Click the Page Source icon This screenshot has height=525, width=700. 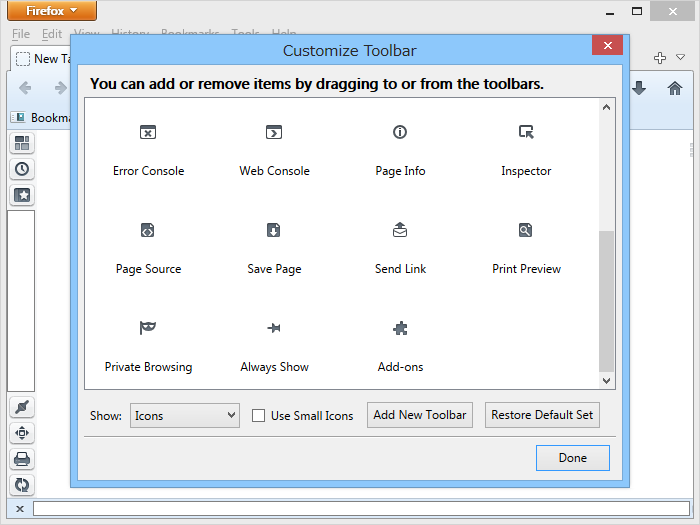coord(148,230)
